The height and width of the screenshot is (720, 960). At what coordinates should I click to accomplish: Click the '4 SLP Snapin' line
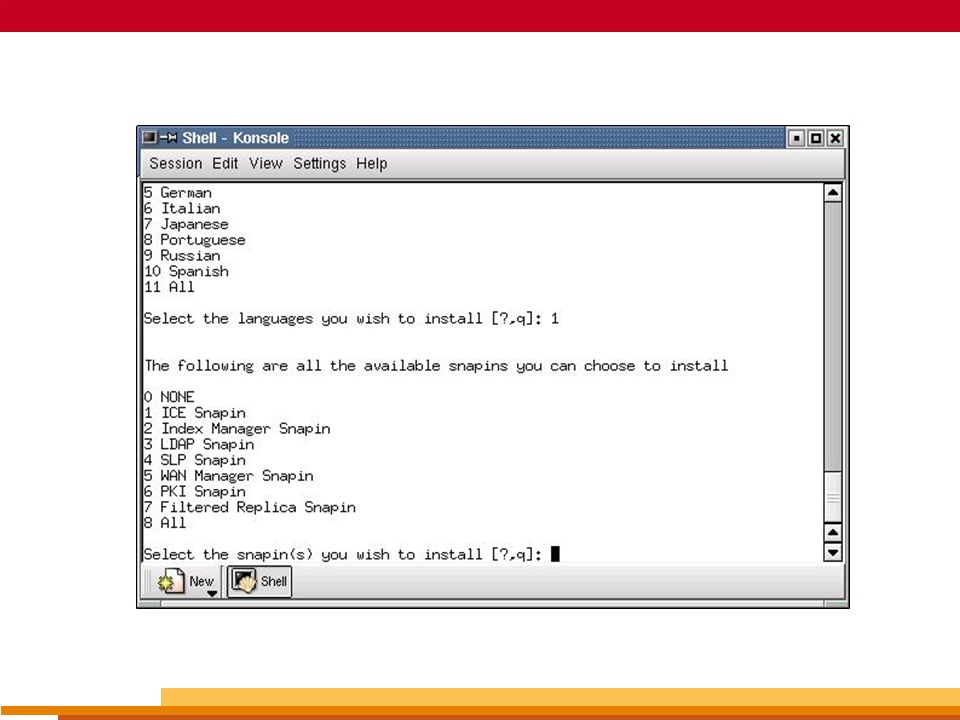(195, 460)
